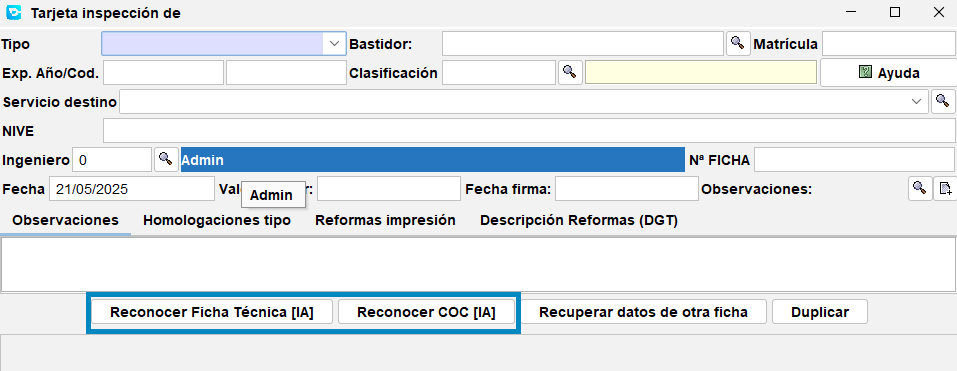Click the Fecha field showing 21/05/2025

[132, 189]
